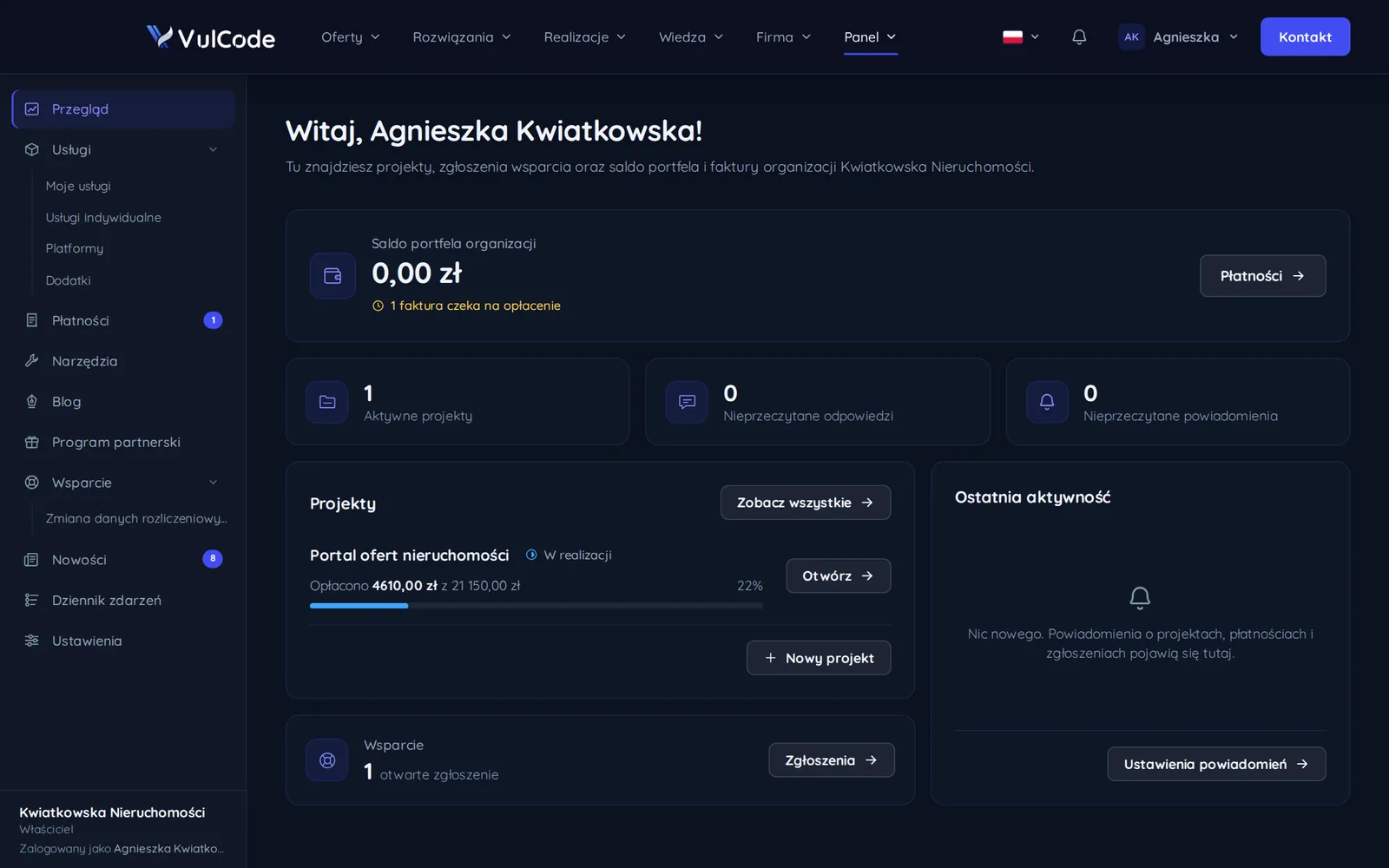
Task: Click the AK avatar icon
Action: (x=1131, y=36)
